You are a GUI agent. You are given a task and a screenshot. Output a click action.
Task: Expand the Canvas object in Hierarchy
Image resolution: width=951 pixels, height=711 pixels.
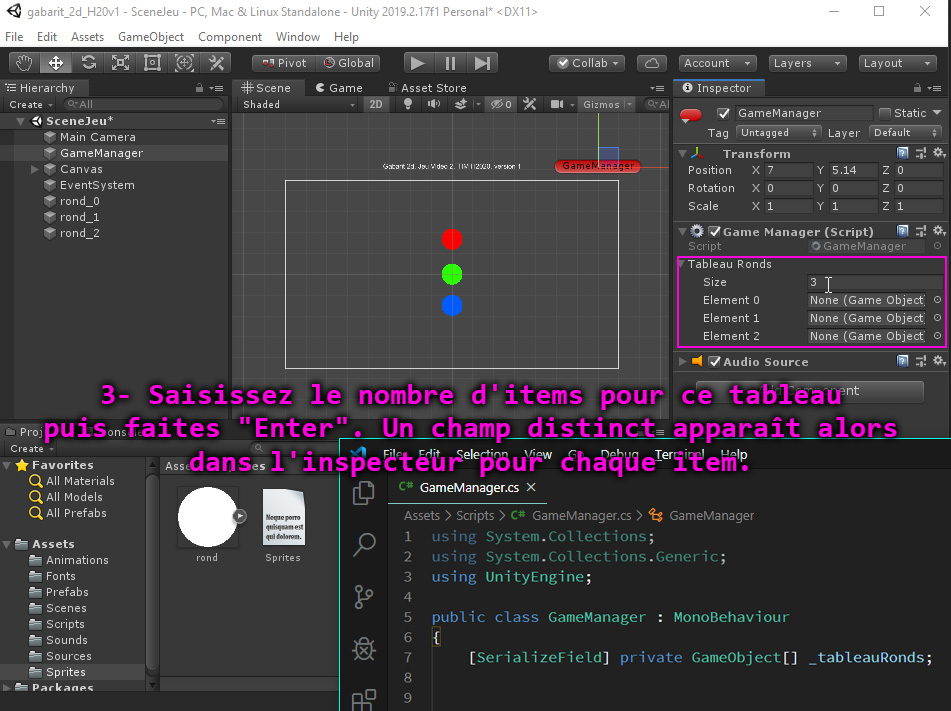tap(35, 169)
